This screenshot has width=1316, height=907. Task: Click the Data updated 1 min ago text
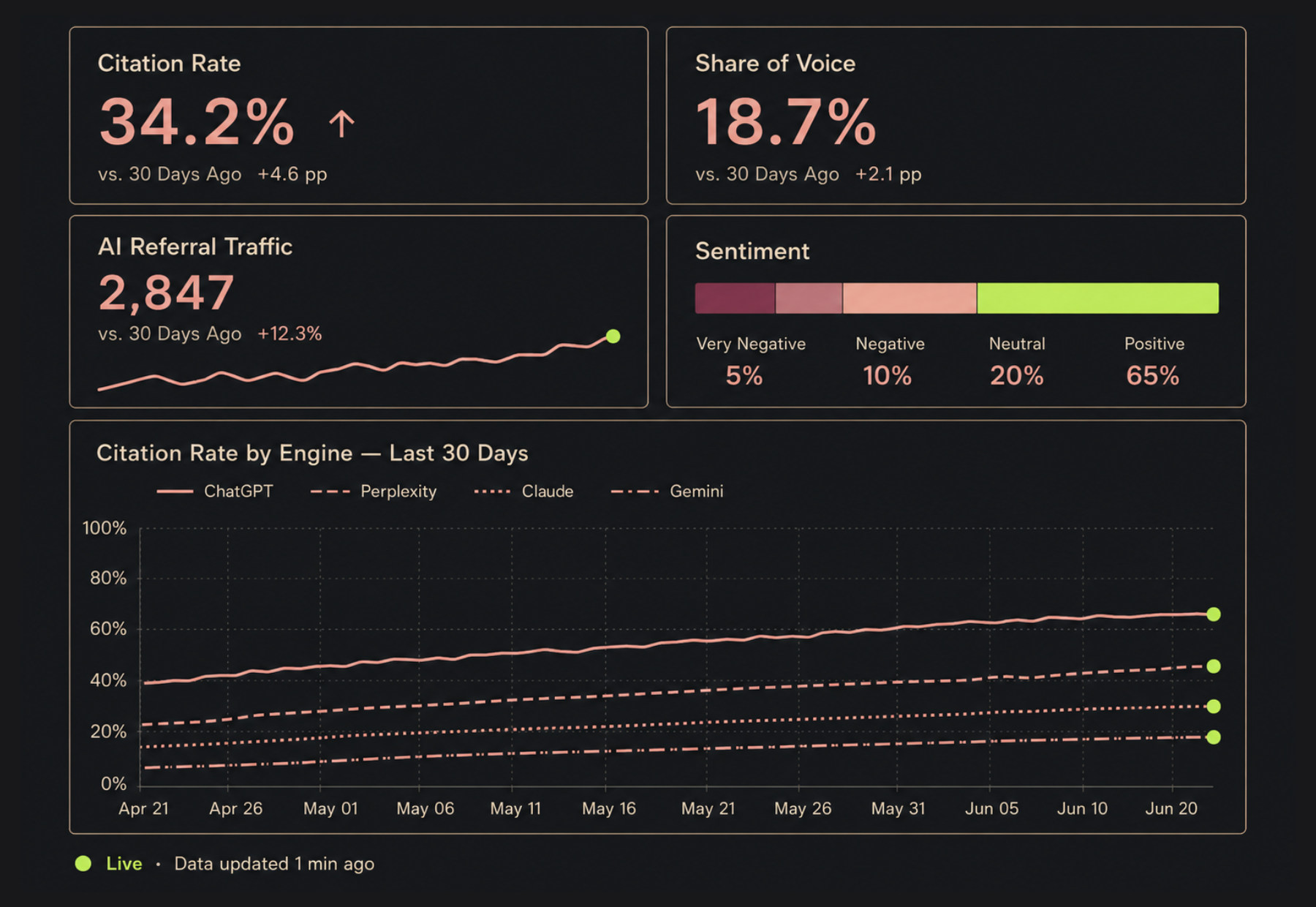[x=274, y=864]
